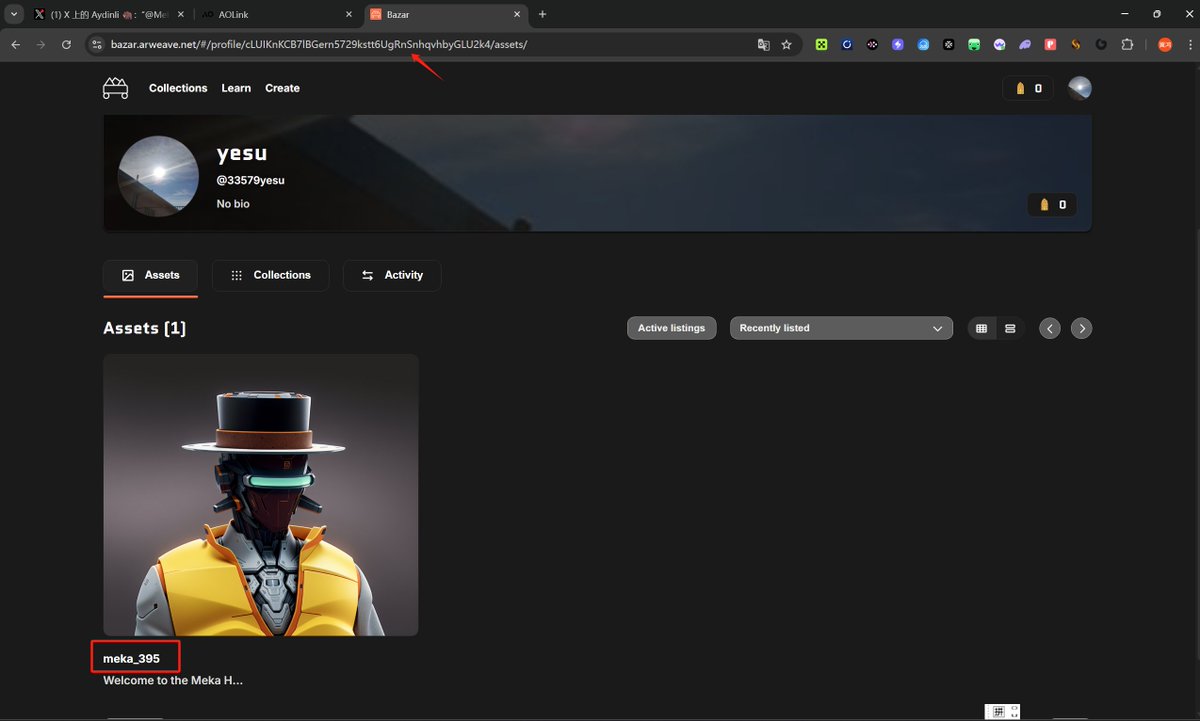This screenshot has width=1200, height=721.
Task: Click the assets view icon in Assets tab
Action: [128, 275]
